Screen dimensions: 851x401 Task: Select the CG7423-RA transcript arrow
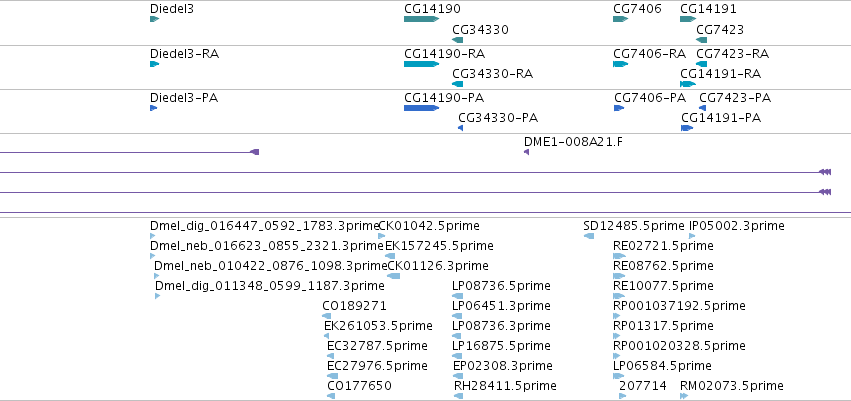(x=702, y=64)
